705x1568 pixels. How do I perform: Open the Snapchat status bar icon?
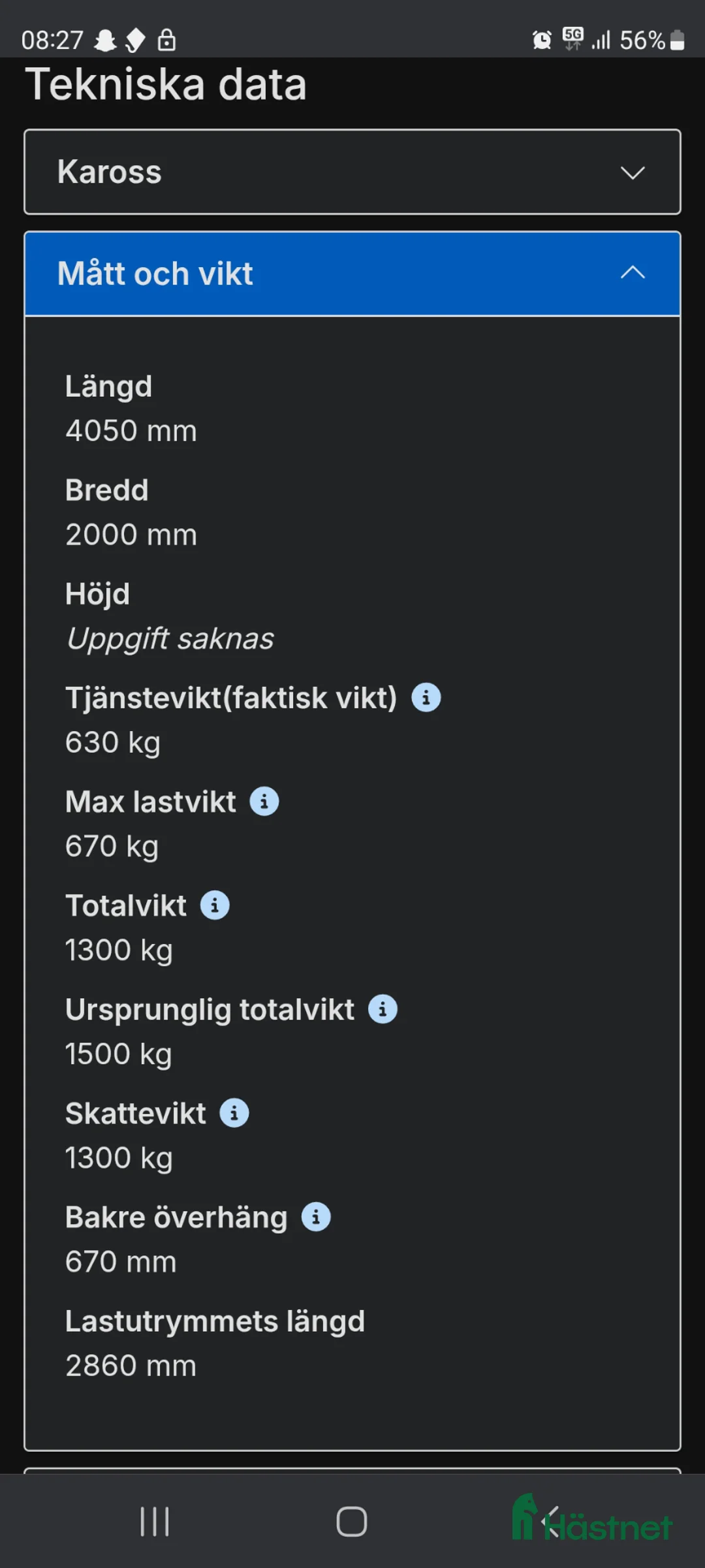pos(106,40)
